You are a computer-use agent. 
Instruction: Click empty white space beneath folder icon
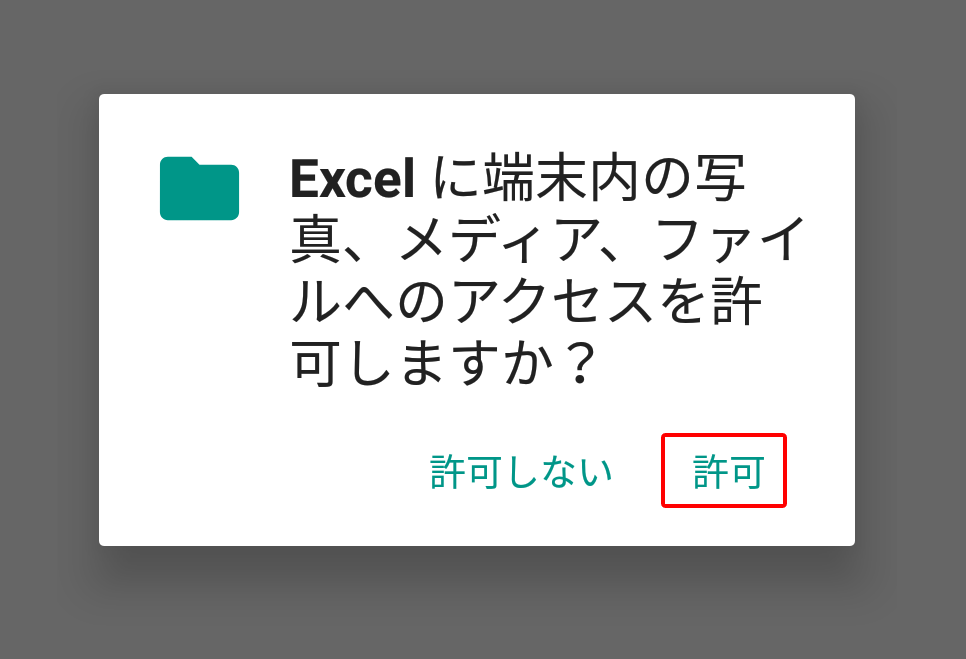click(x=199, y=370)
